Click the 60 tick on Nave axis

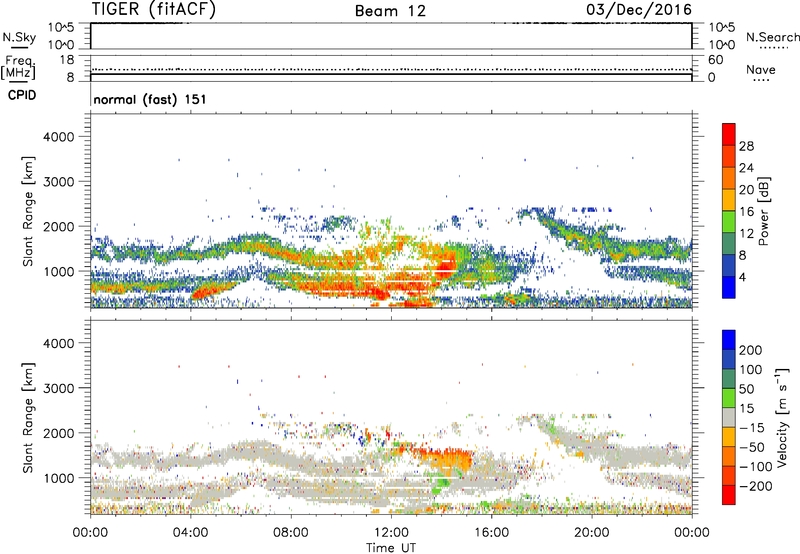(x=716, y=60)
